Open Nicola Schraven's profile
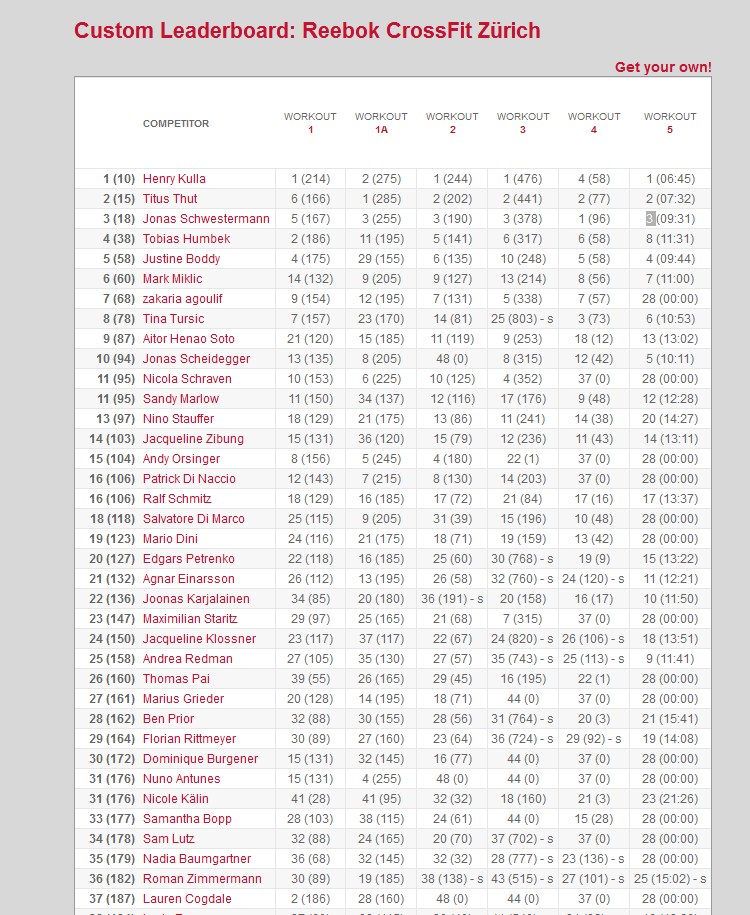750x915 pixels. (187, 379)
